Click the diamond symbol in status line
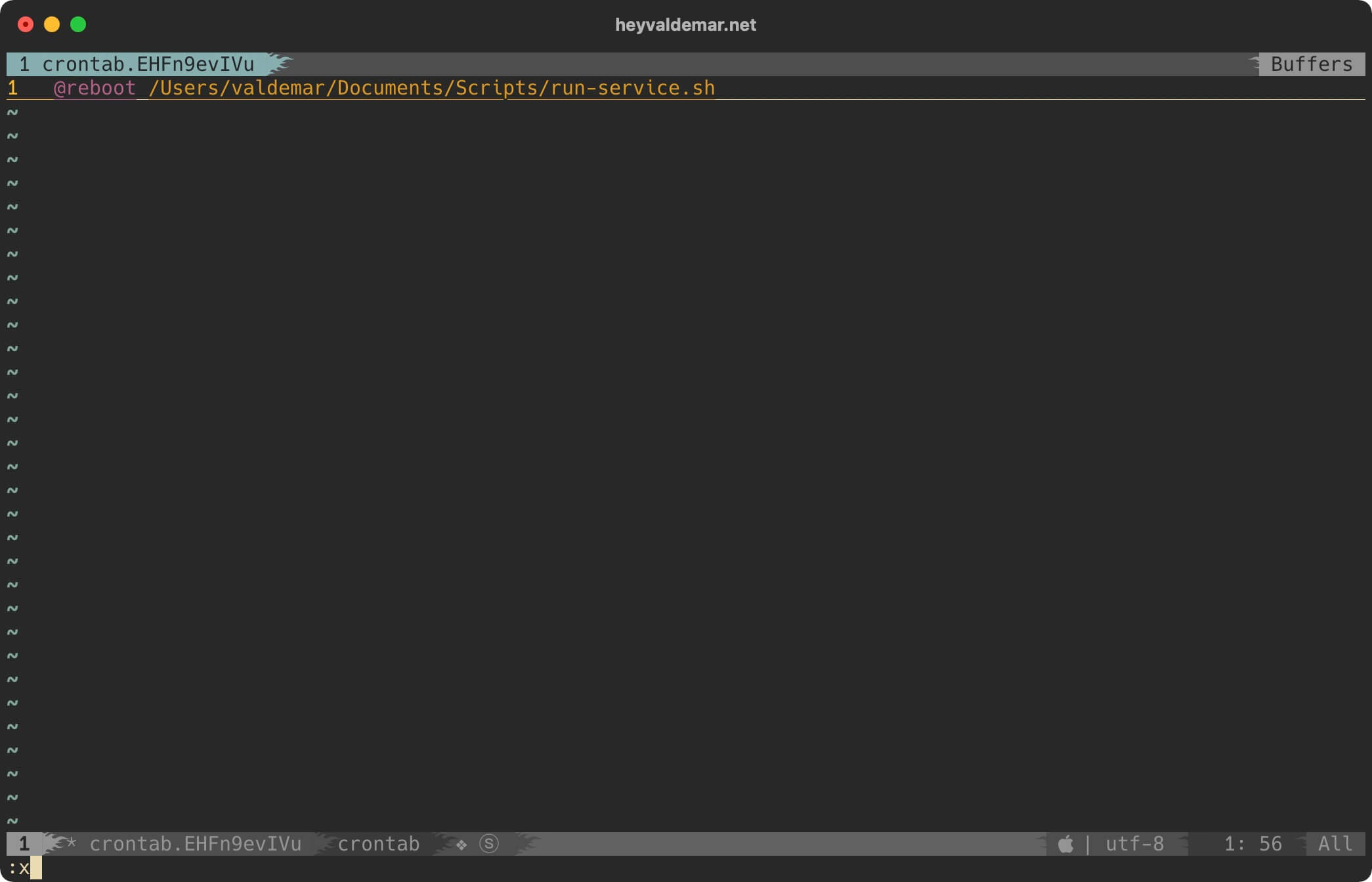Image resolution: width=1372 pixels, height=882 pixels. (461, 845)
